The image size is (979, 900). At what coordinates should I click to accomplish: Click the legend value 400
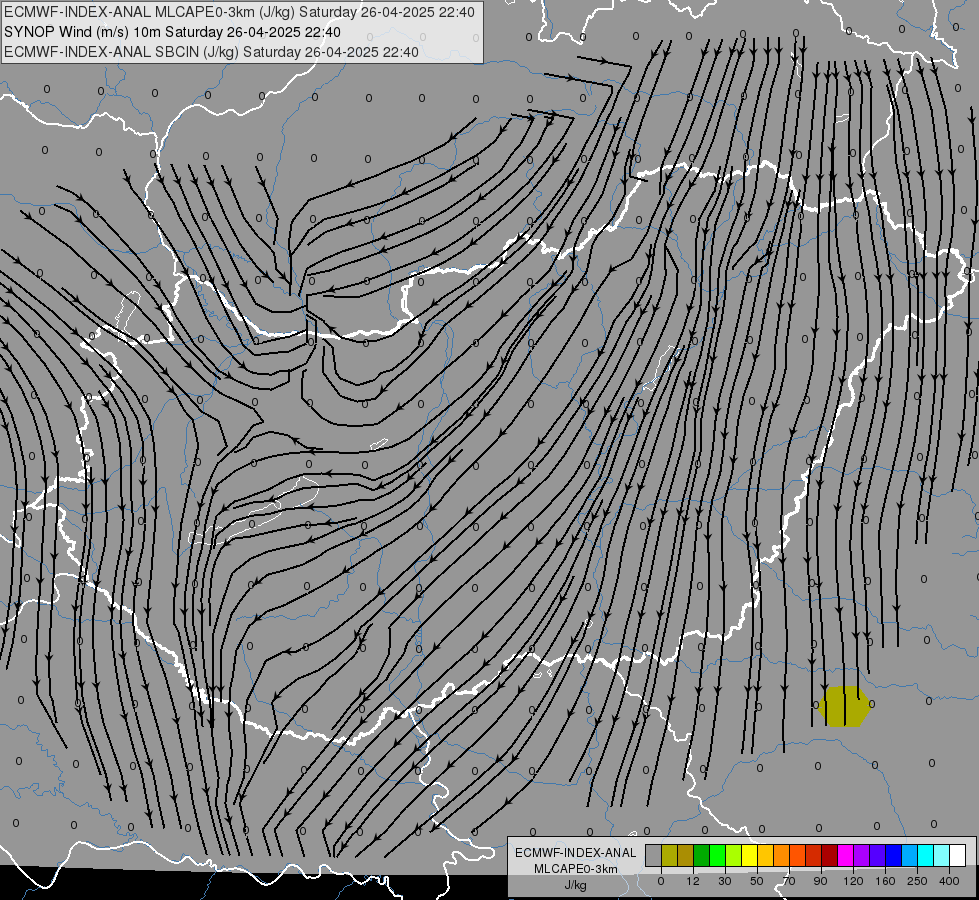(949, 881)
